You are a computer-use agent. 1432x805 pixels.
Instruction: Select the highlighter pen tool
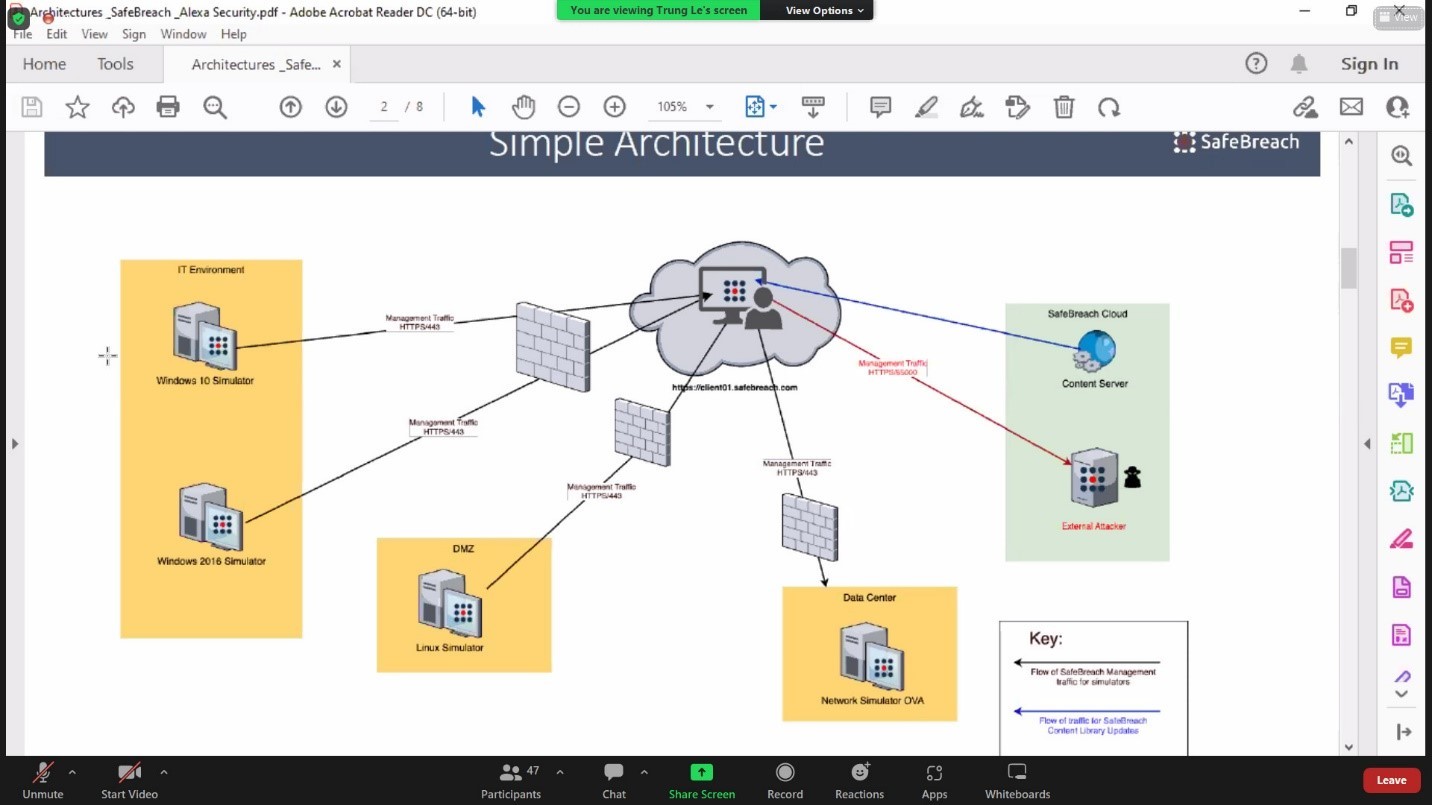[926, 107]
